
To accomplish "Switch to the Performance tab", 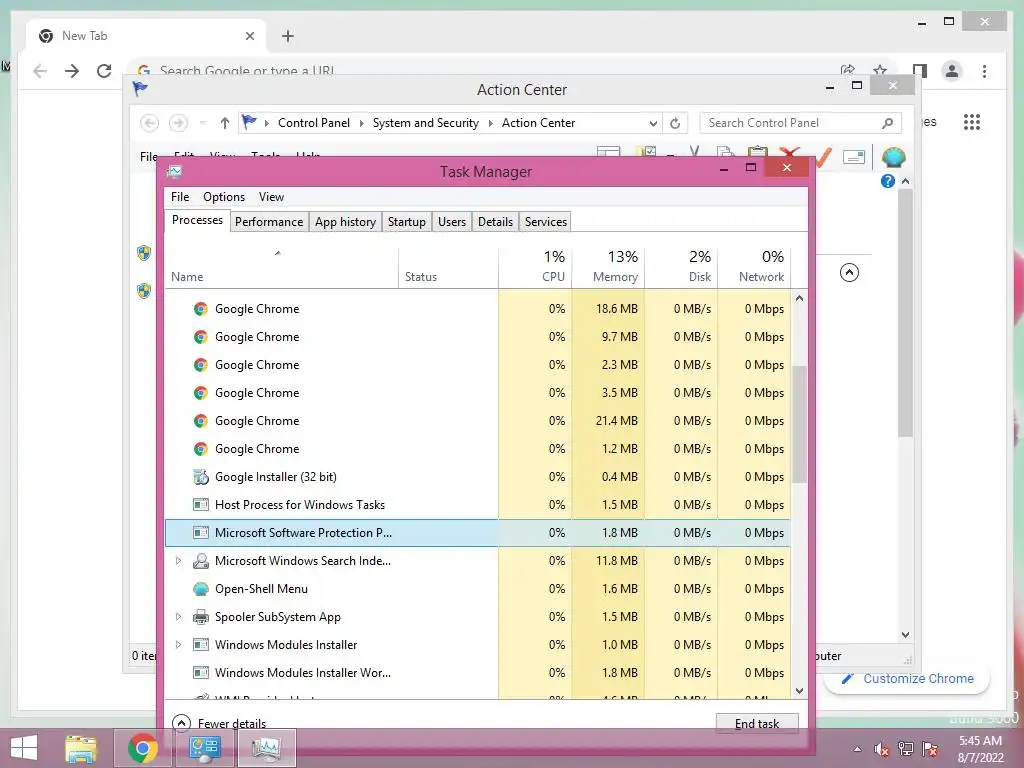I will 268,221.
